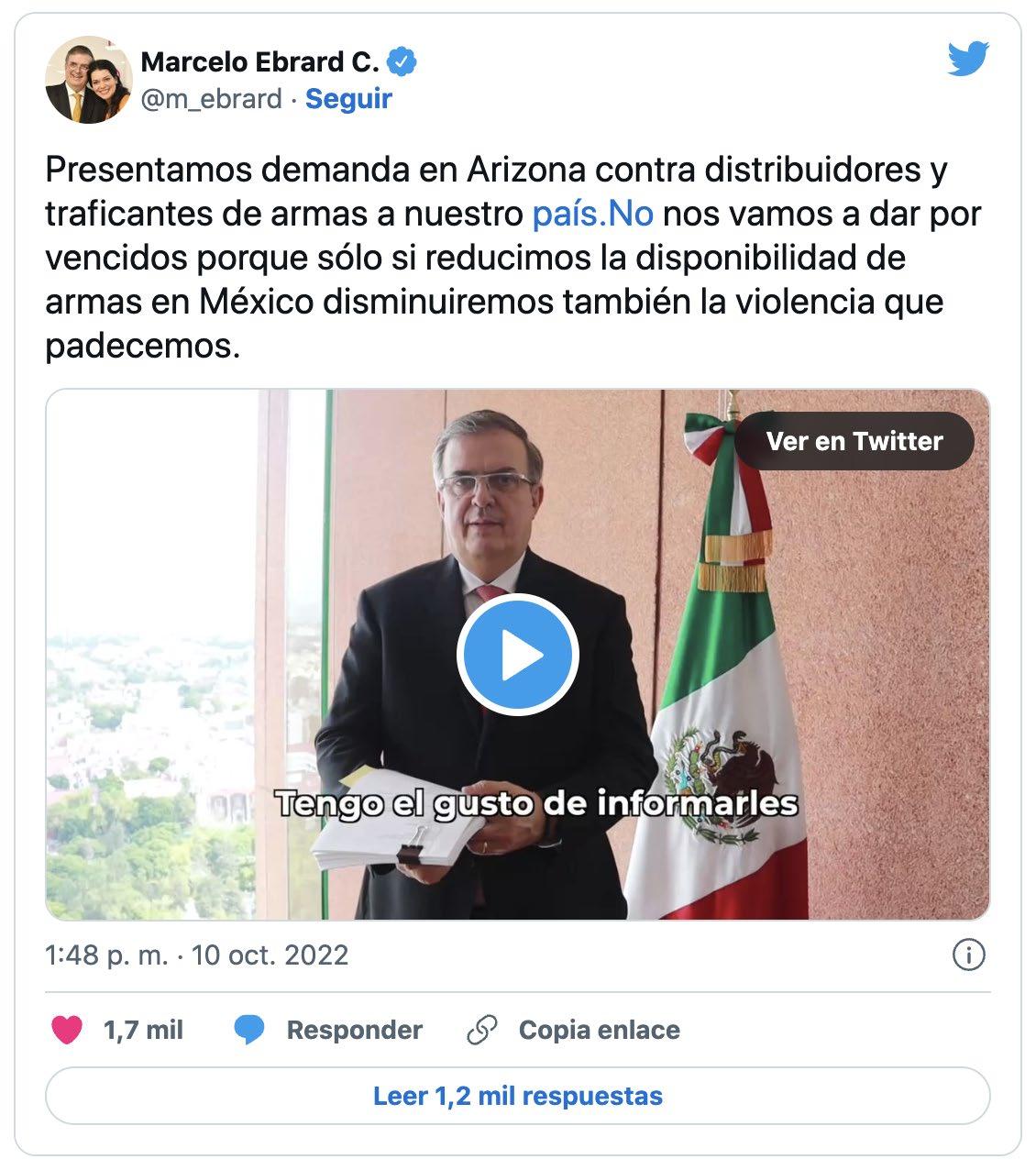Click the Marcelo Ebrard C. display name

click(259, 61)
